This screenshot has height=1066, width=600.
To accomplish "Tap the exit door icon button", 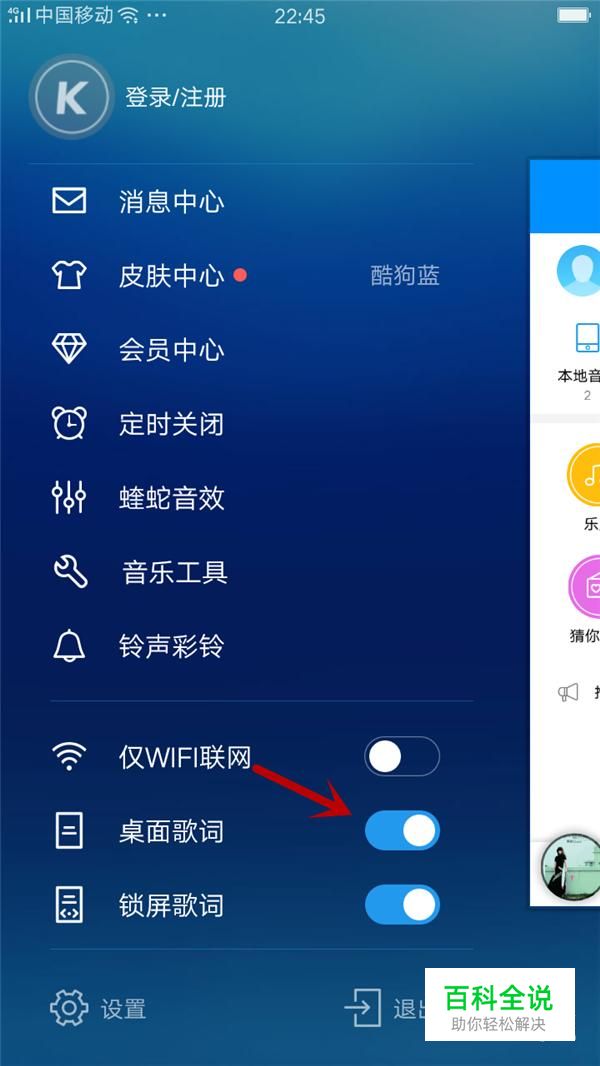I will [362, 1007].
